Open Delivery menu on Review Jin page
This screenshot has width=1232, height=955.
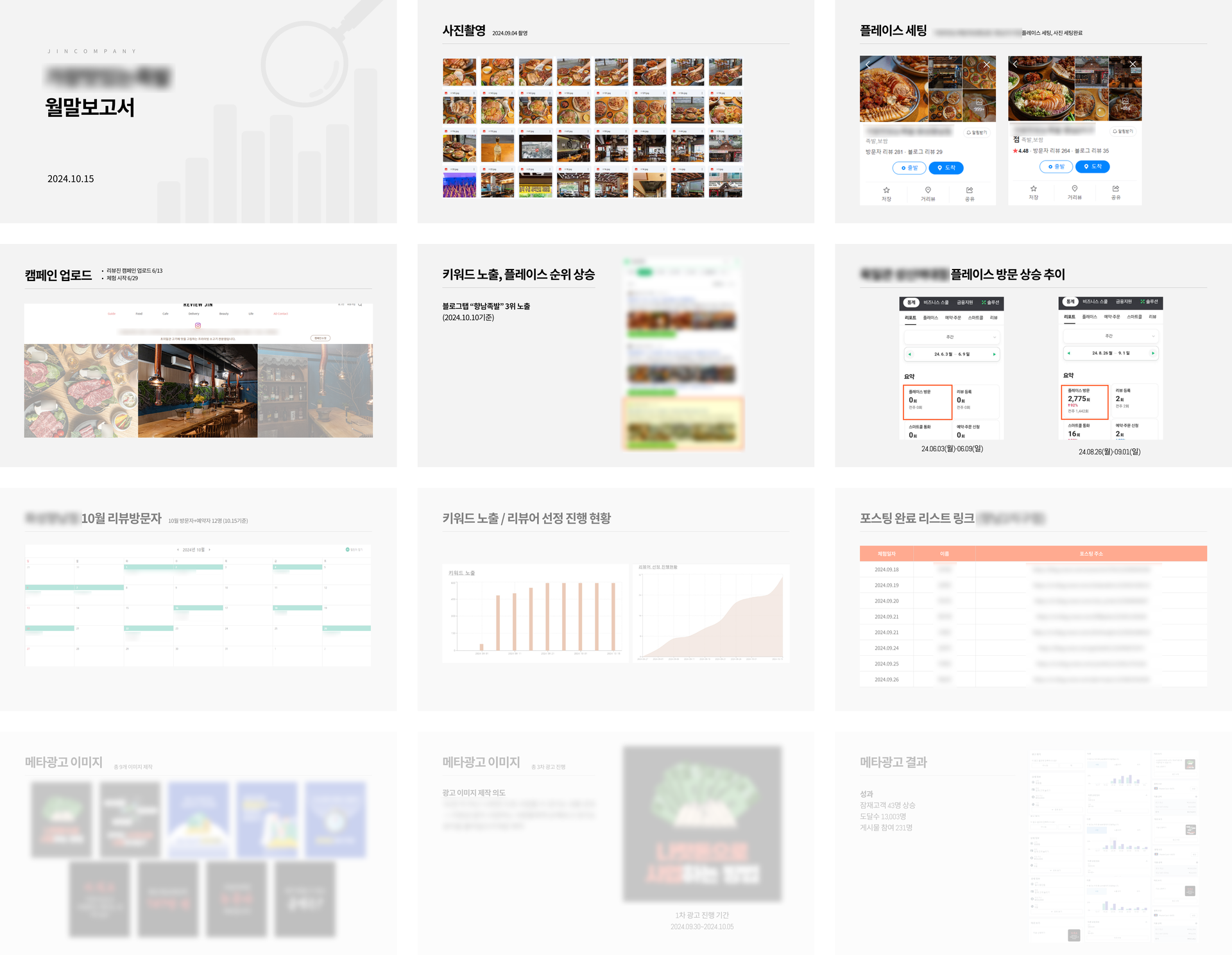194,314
